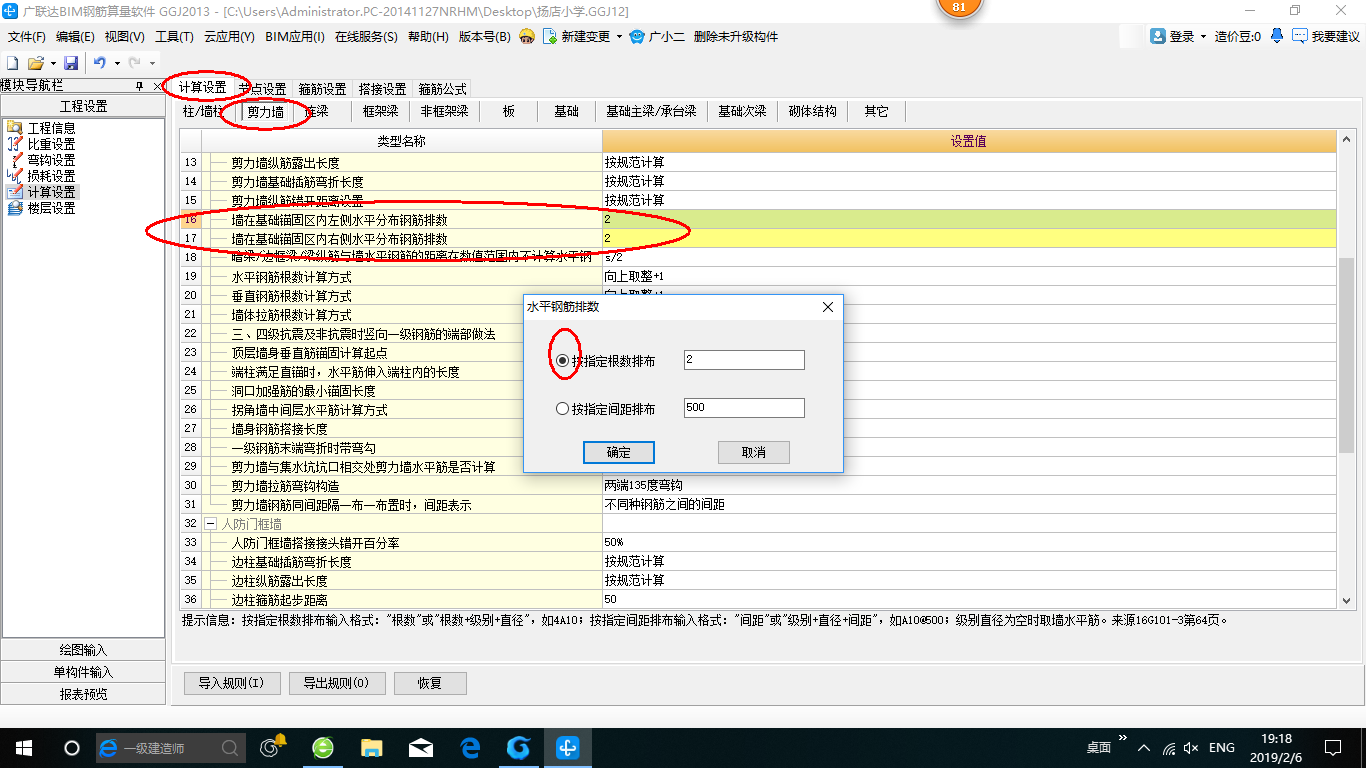Click the 登录 user avatar icon
This screenshot has height=768, width=1366.
click(x=1158, y=36)
